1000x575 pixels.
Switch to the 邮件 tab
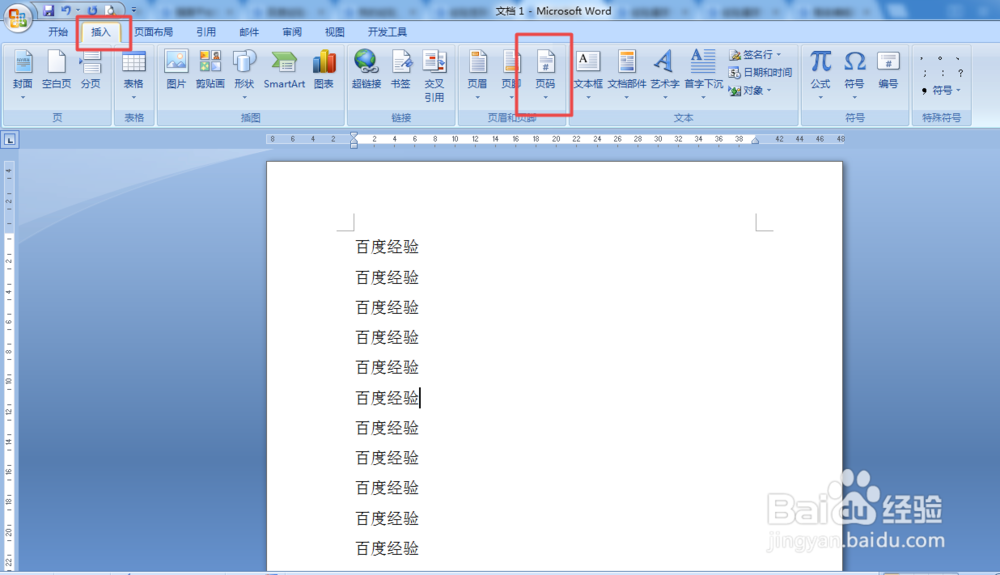[249, 32]
